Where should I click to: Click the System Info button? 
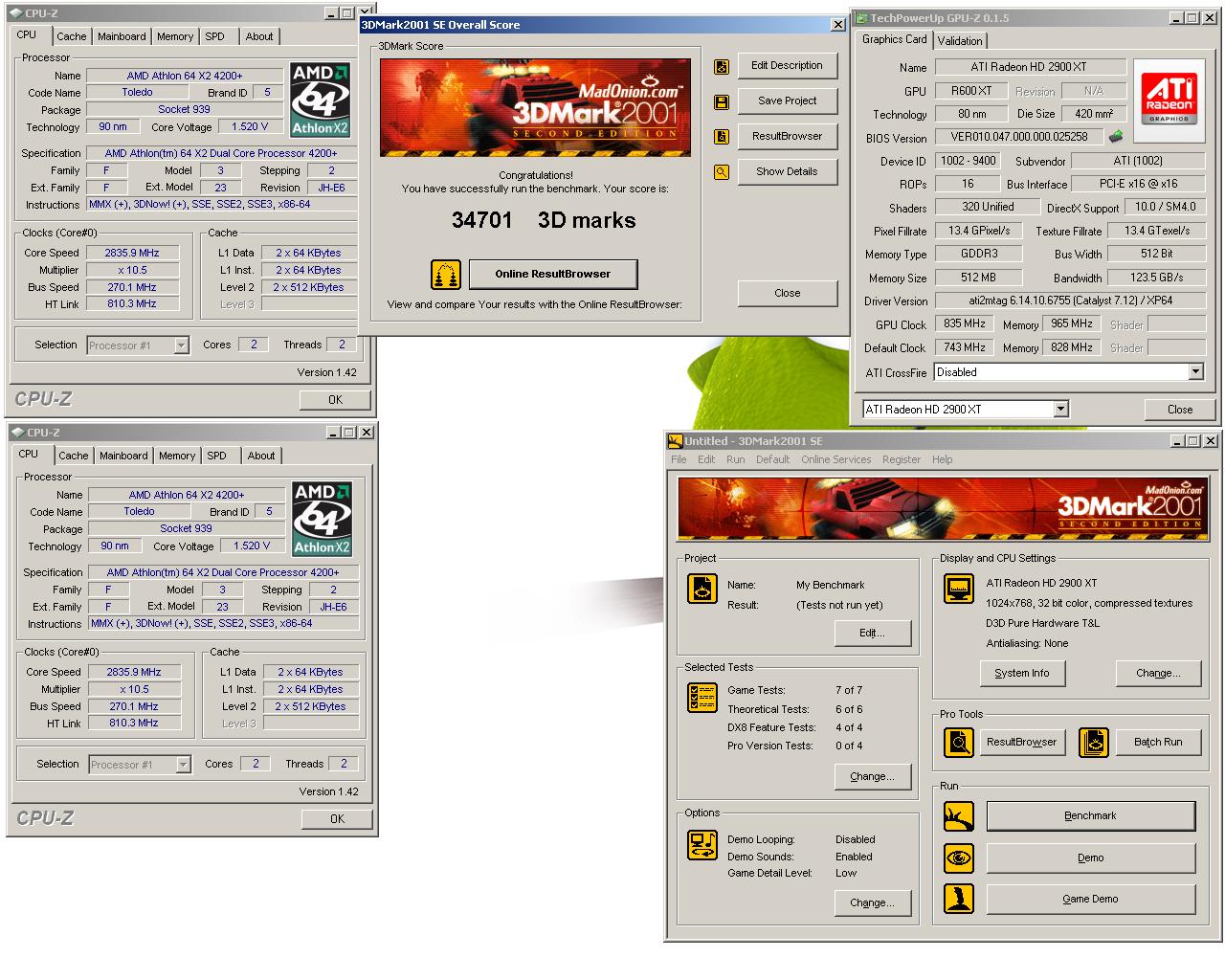(x=1021, y=674)
